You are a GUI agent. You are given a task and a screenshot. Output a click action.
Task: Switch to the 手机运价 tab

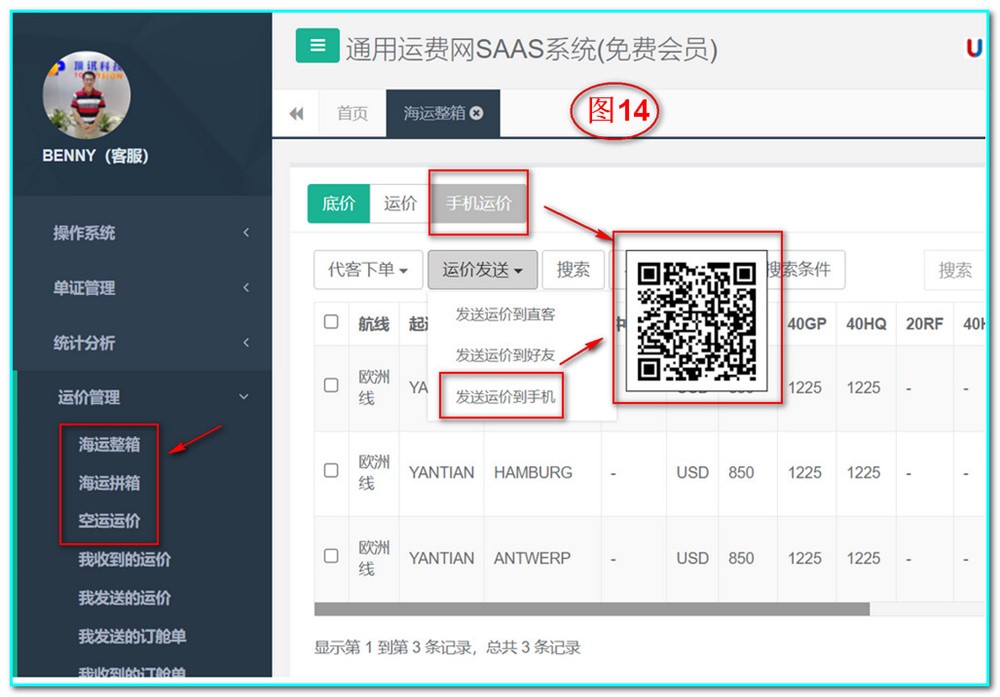478,203
